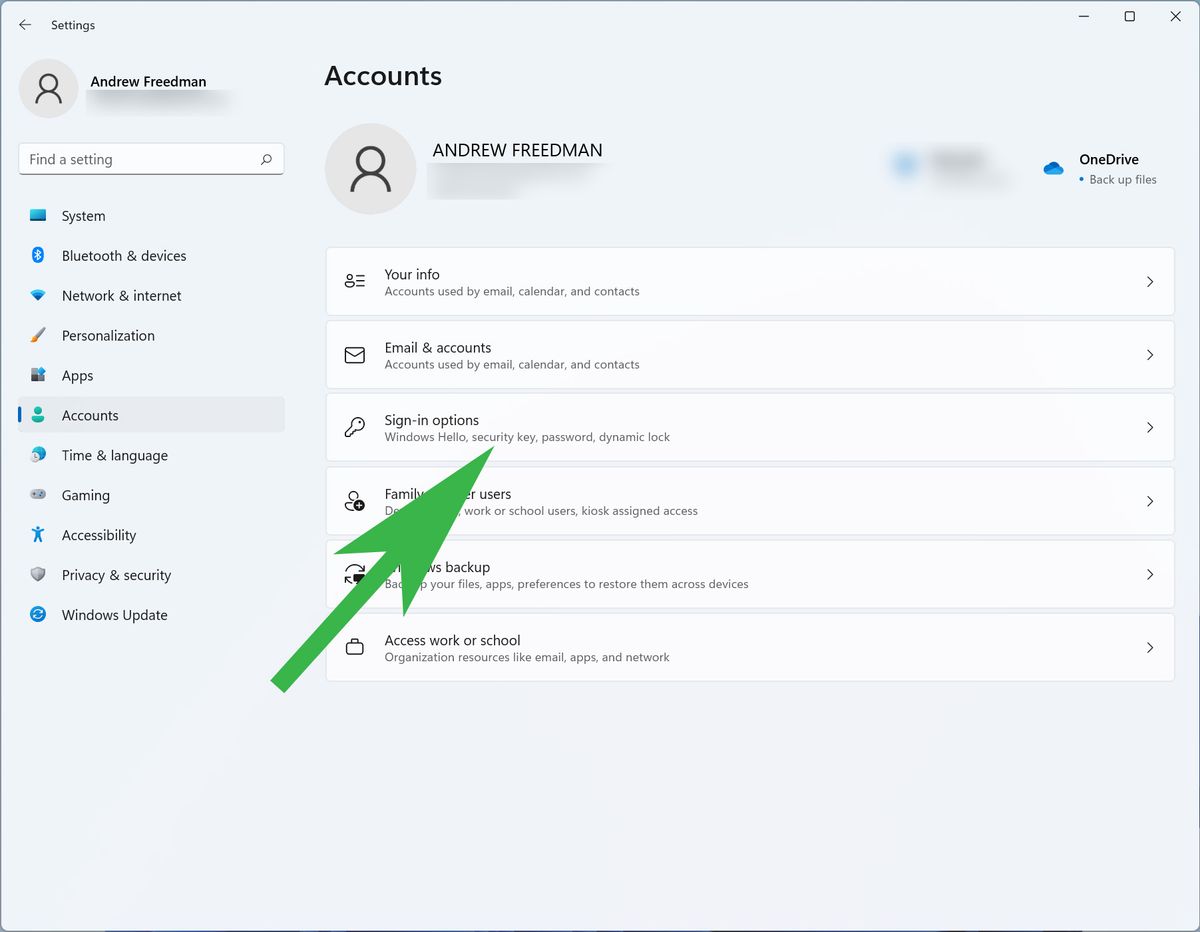Screen dimensions: 1200x932
Task: Click the Email & accounts envelope icon
Action: pyautogui.click(x=355, y=354)
